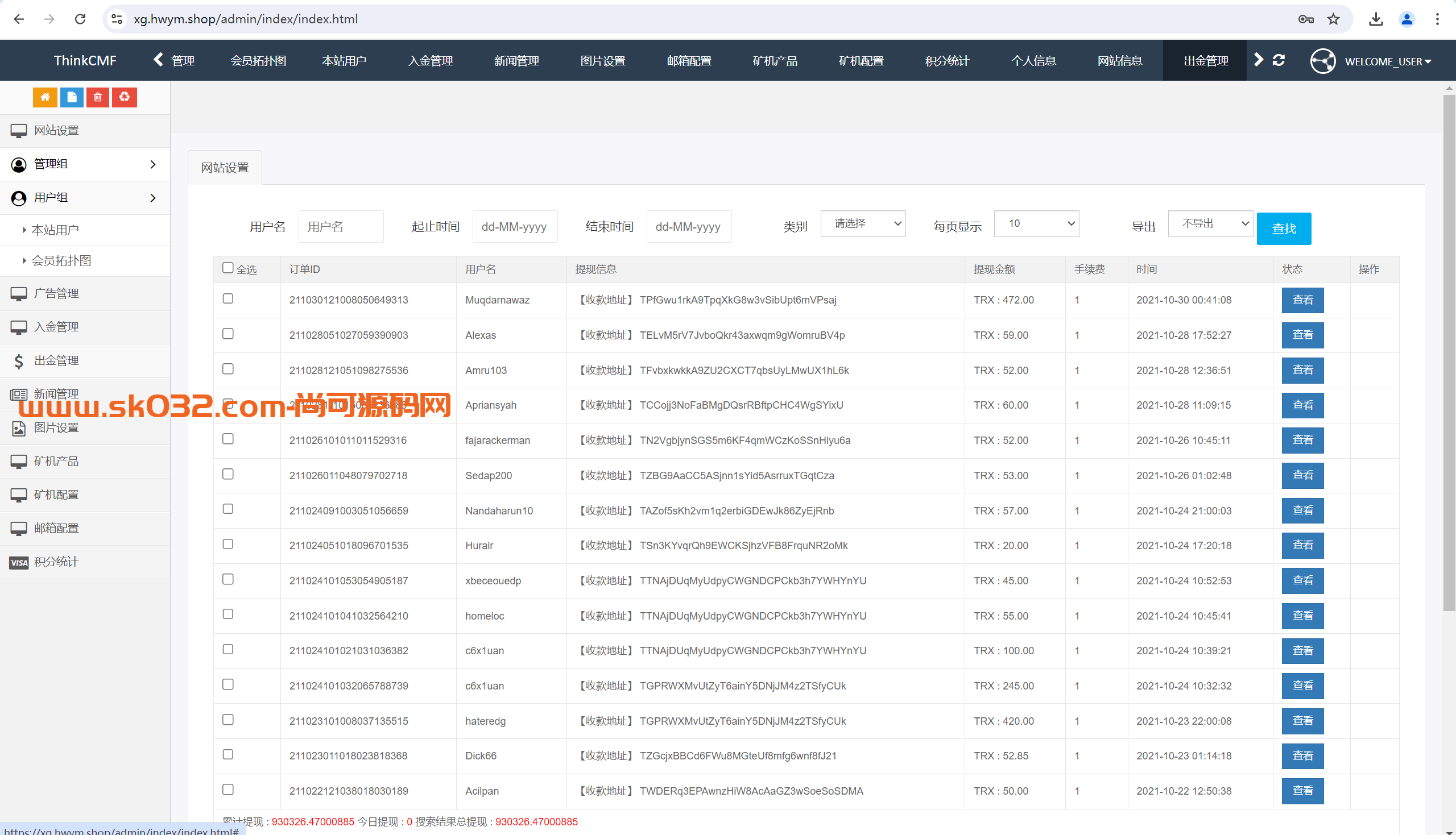Click 查看 for hateredg's TRX 420.00 order
The image size is (1456, 835).
tap(1303, 721)
